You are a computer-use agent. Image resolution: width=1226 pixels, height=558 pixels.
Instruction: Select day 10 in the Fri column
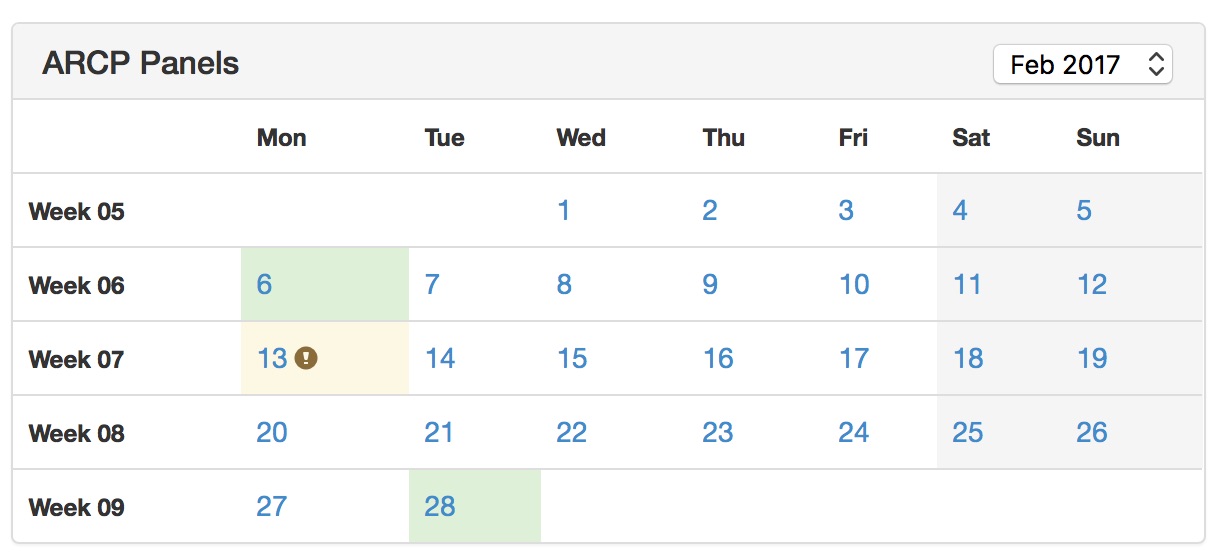click(x=854, y=285)
